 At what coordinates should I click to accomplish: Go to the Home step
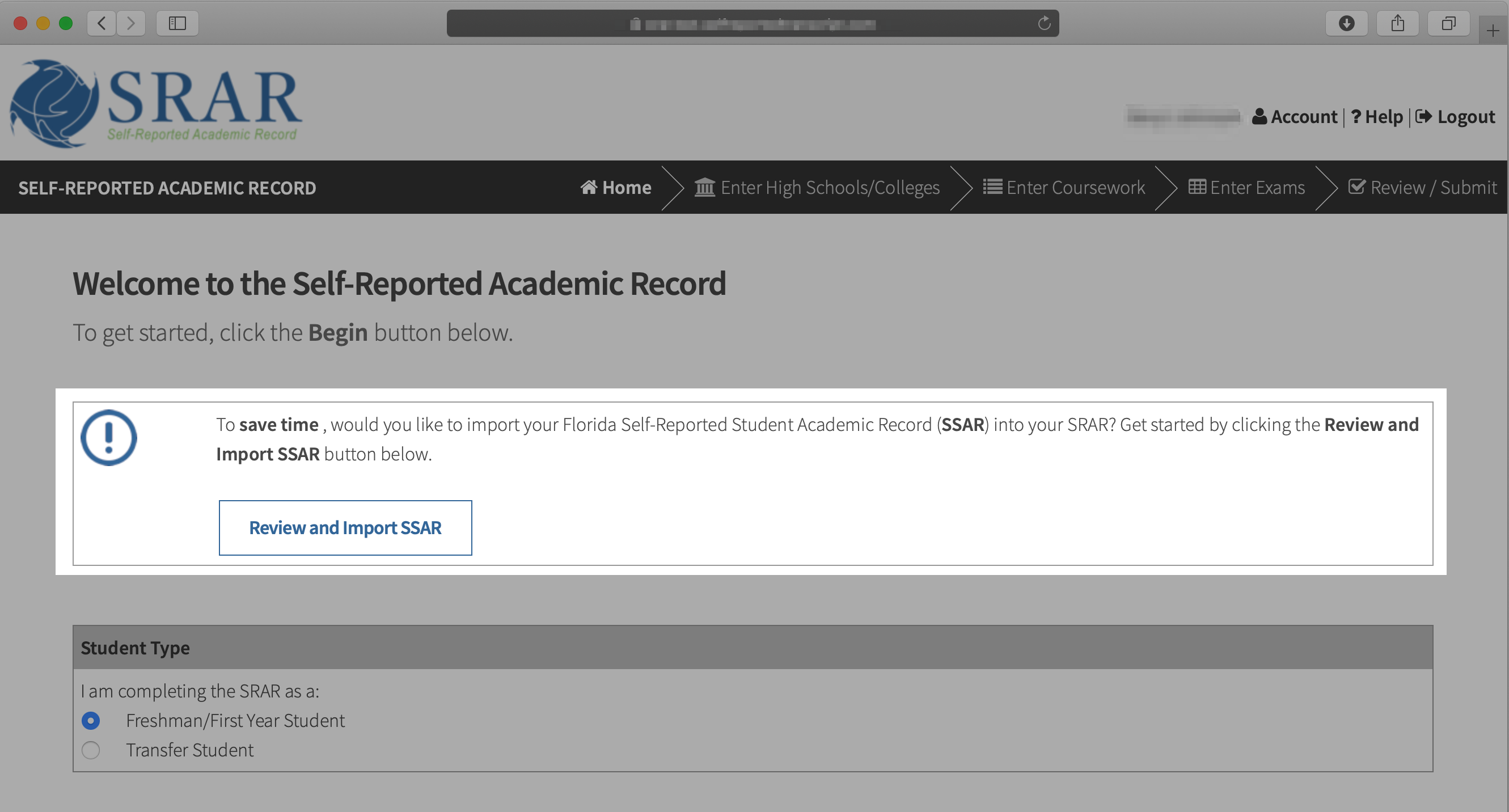[616, 188]
